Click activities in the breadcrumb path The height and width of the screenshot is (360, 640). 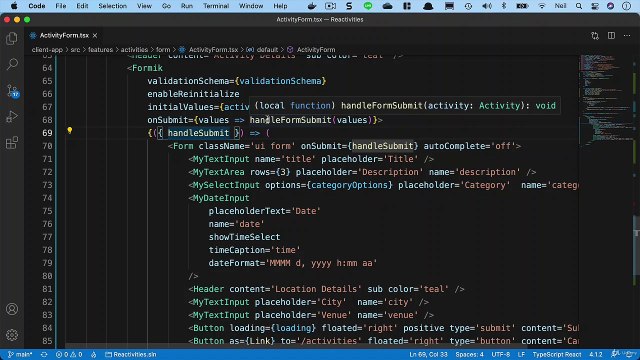134,50
